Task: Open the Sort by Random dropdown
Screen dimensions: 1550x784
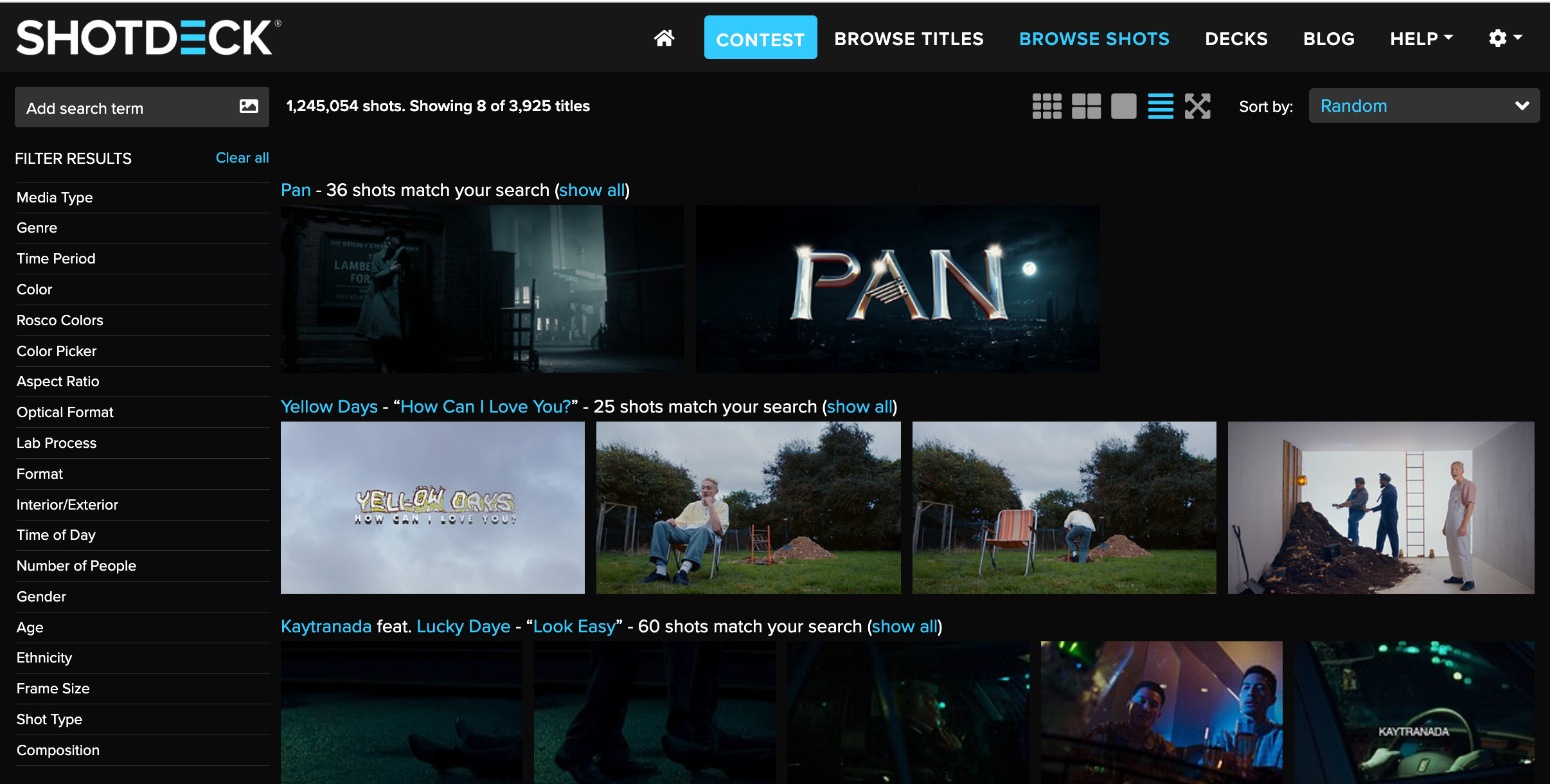Action: 1423,105
